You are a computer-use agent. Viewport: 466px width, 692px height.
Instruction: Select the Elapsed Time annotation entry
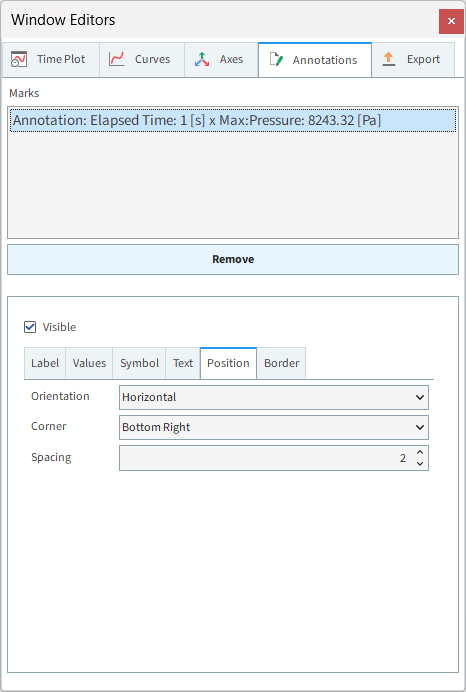coord(233,120)
